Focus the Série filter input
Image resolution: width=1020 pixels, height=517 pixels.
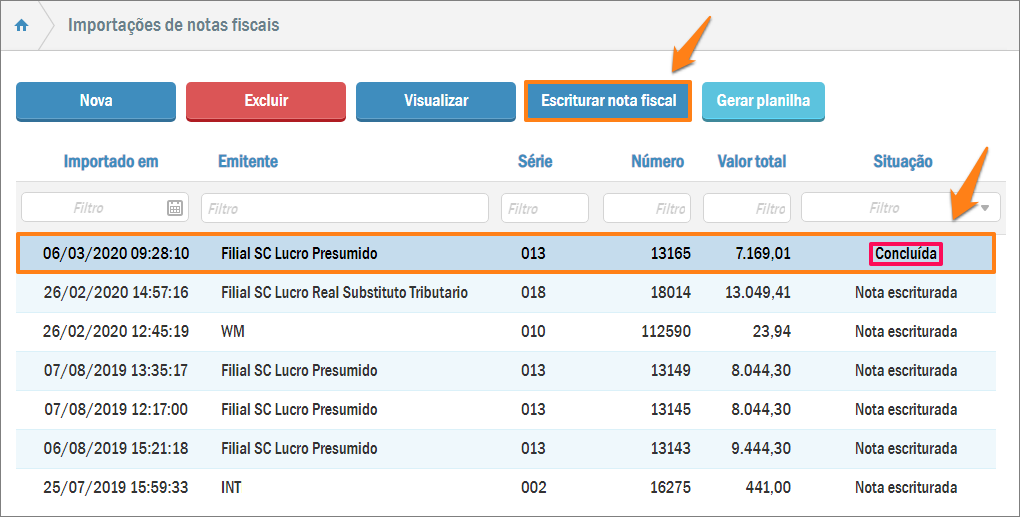tap(544, 208)
